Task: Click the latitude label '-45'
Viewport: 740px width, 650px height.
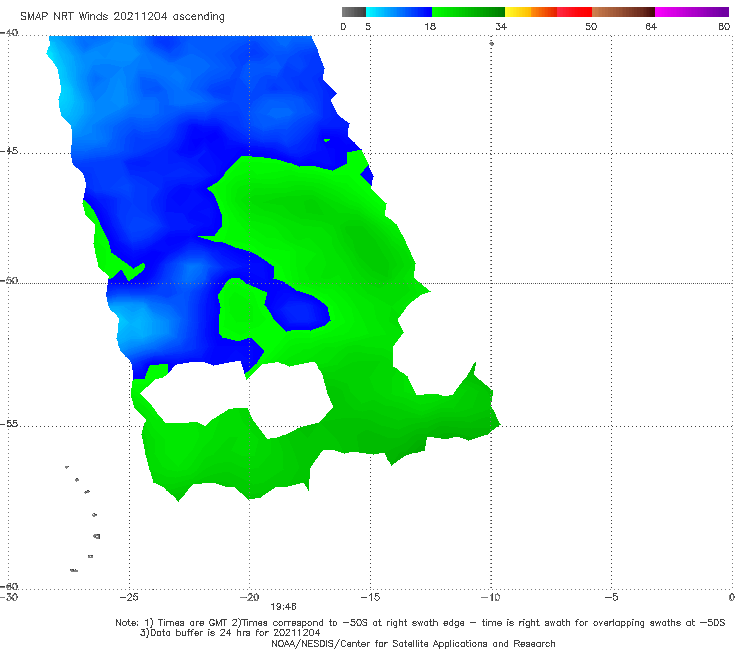Action: pos(9,151)
